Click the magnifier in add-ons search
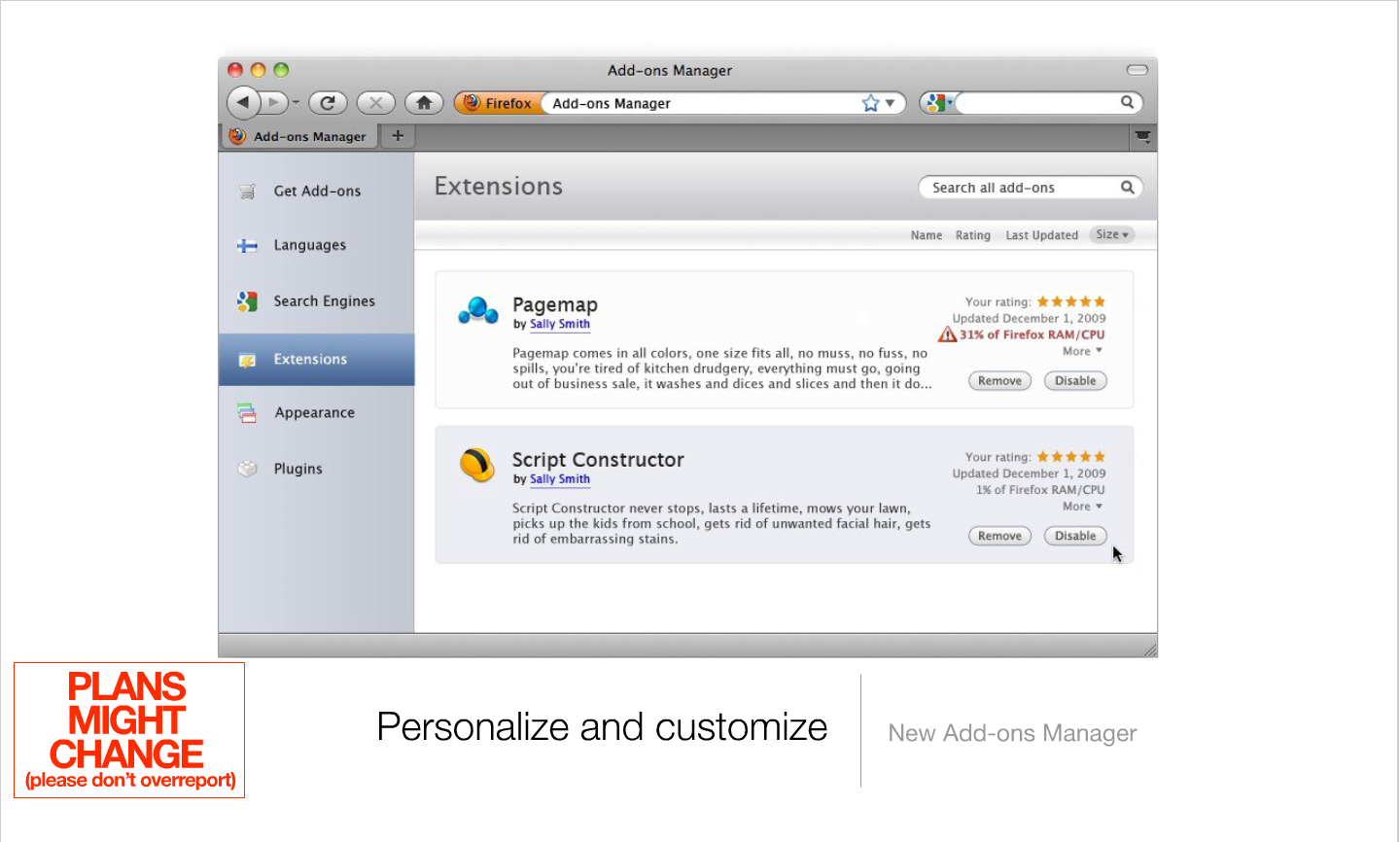Image resolution: width=1400 pixels, height=842 pixels. (1127, 188)
